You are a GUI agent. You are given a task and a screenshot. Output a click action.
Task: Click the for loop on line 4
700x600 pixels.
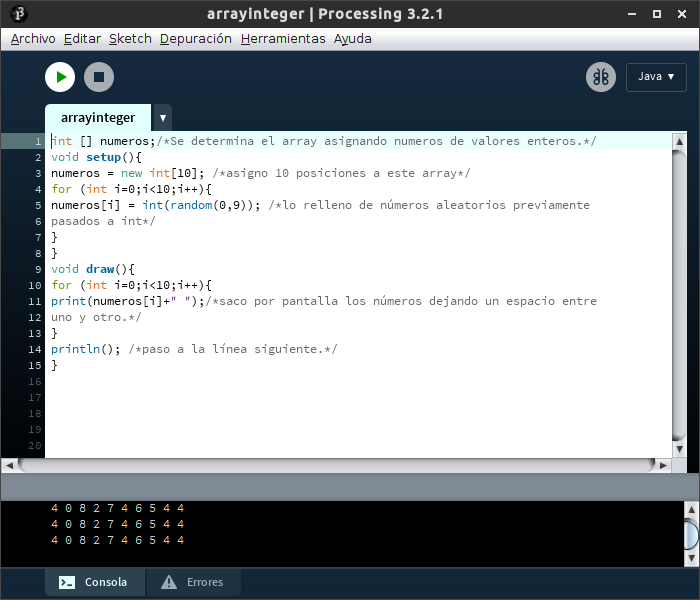[131, 189]
